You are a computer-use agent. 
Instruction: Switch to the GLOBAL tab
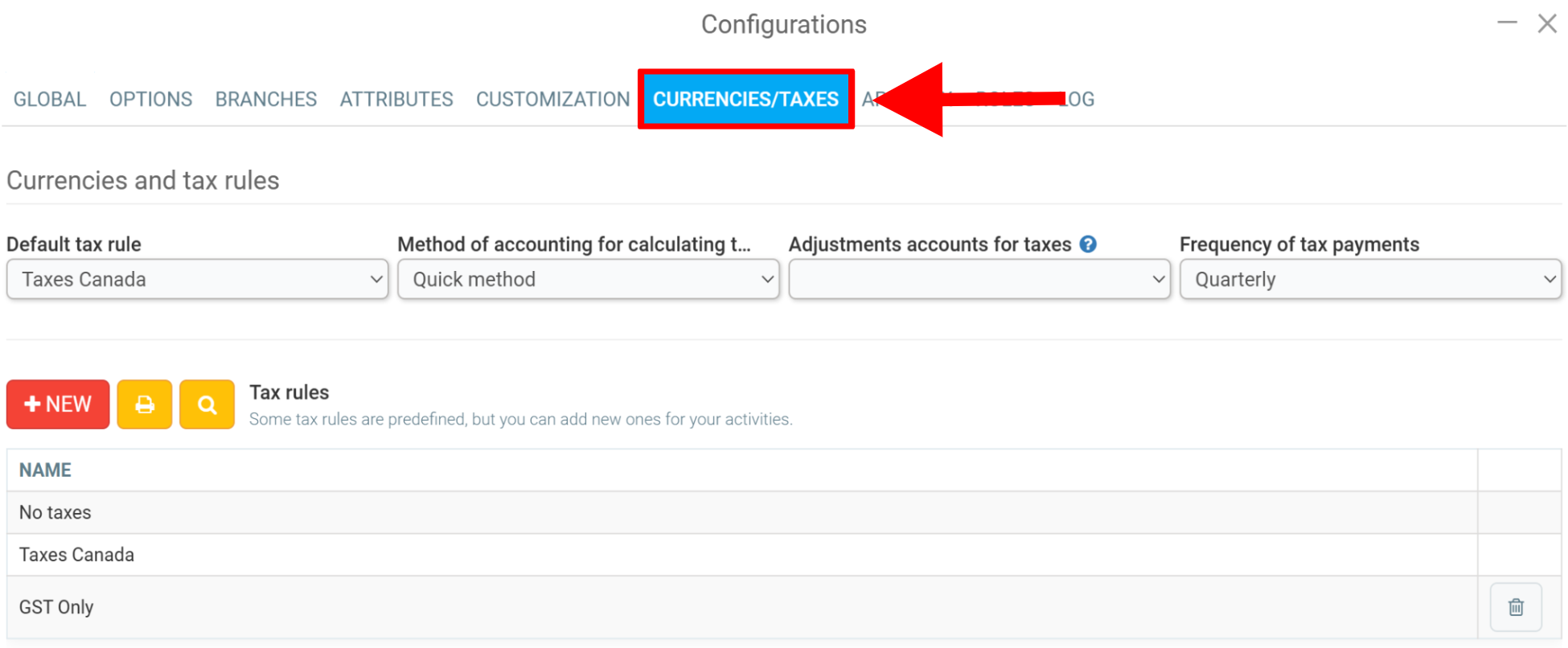point(50,99)
